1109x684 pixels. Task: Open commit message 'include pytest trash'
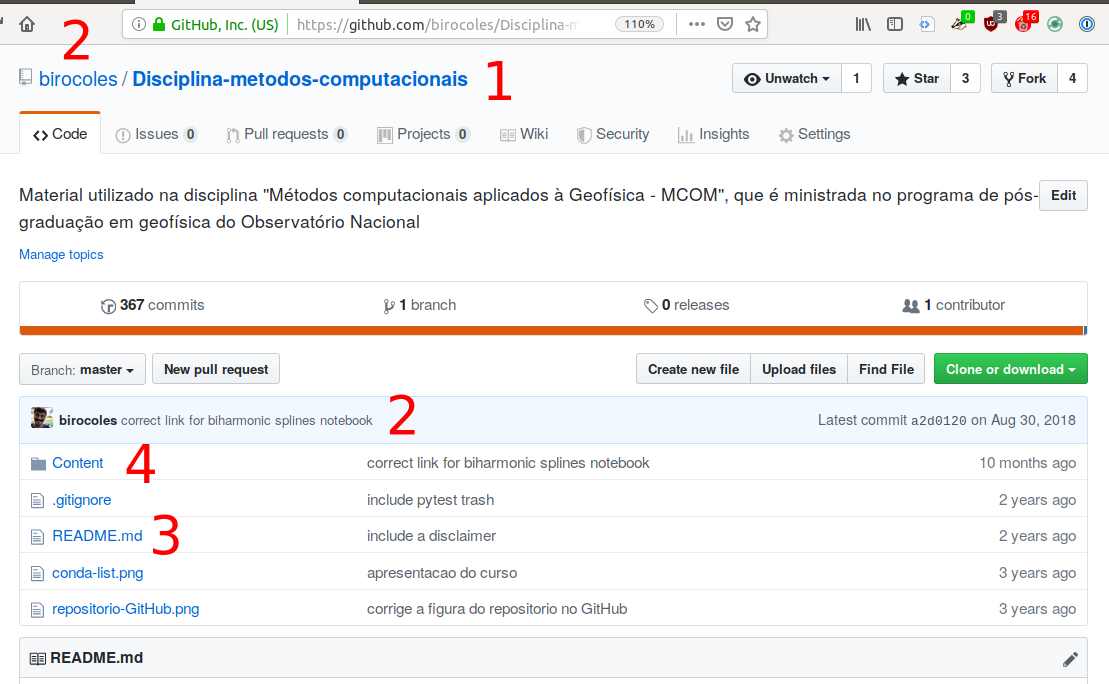[x=430, y=500]
